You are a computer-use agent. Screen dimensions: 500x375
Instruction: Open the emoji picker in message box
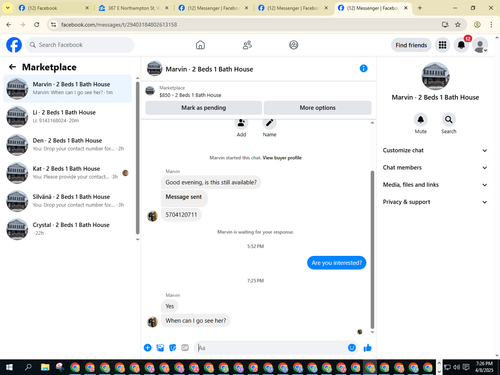pos(352,348)
